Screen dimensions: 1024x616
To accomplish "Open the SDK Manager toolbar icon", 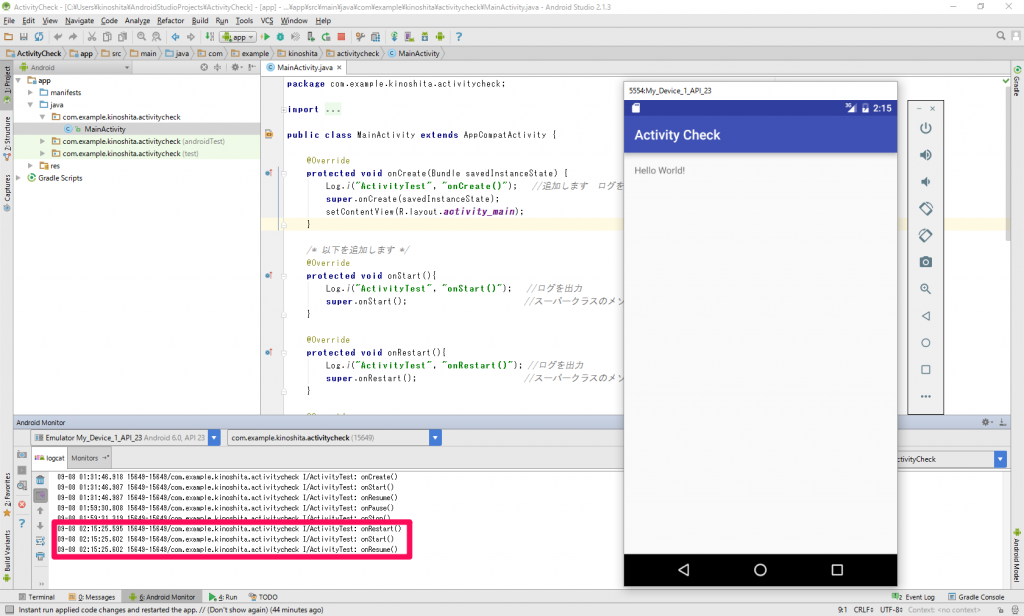I will 424,37.
